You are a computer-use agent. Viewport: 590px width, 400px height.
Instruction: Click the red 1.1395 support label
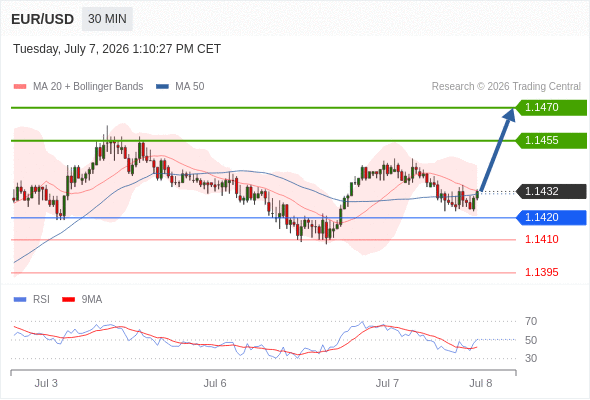(x=541, y=272)
